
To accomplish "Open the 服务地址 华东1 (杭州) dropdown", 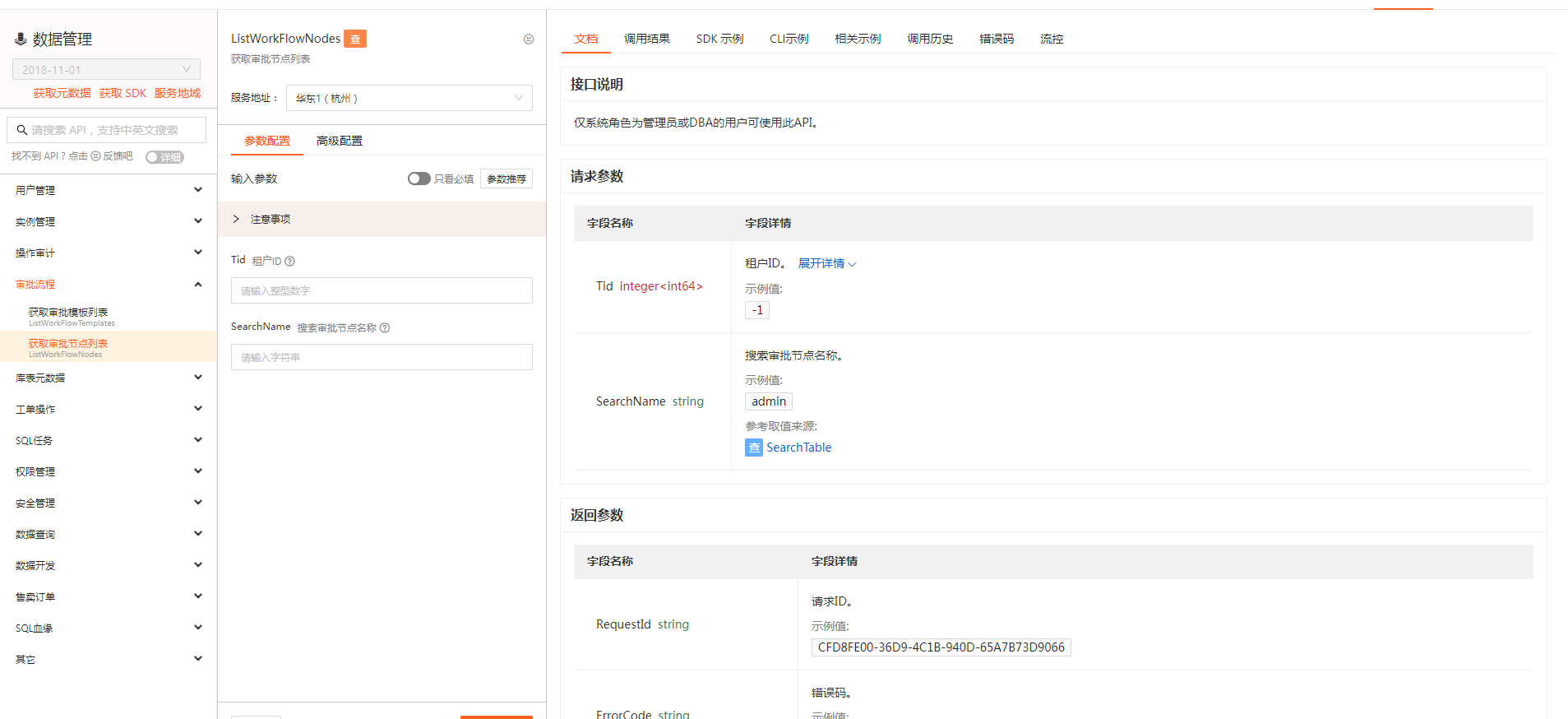I will click(409, 98).
